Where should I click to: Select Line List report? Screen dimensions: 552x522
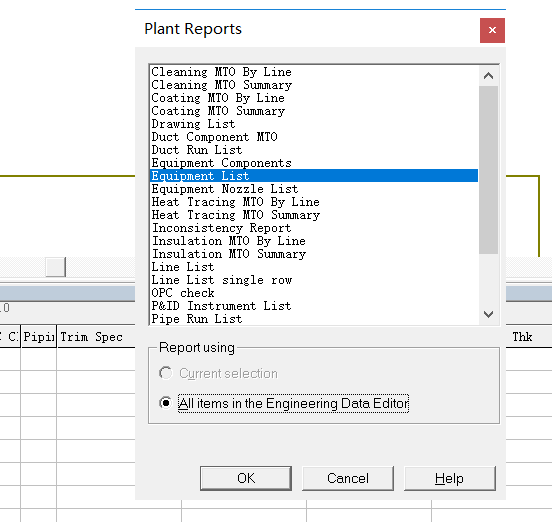314,267
